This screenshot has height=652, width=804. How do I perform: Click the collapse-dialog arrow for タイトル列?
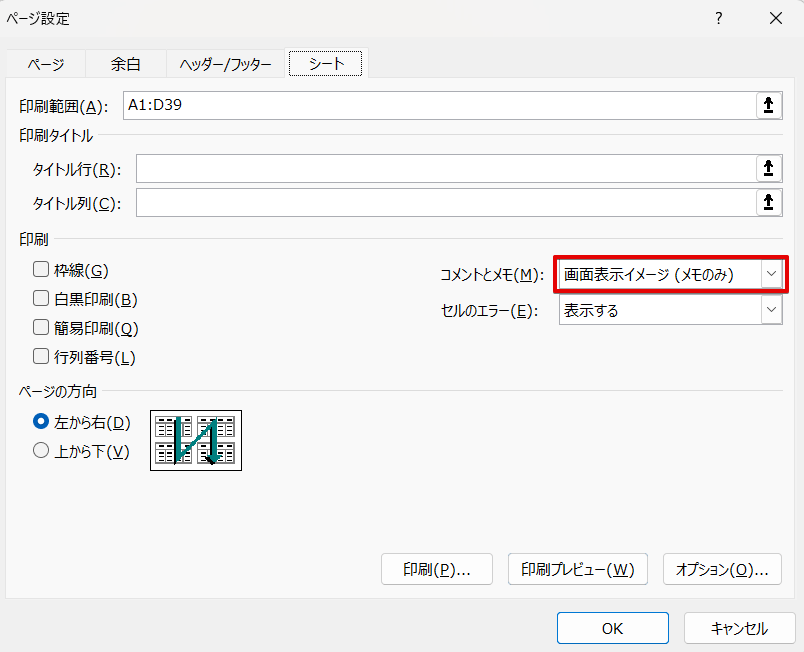click(768, 202)
